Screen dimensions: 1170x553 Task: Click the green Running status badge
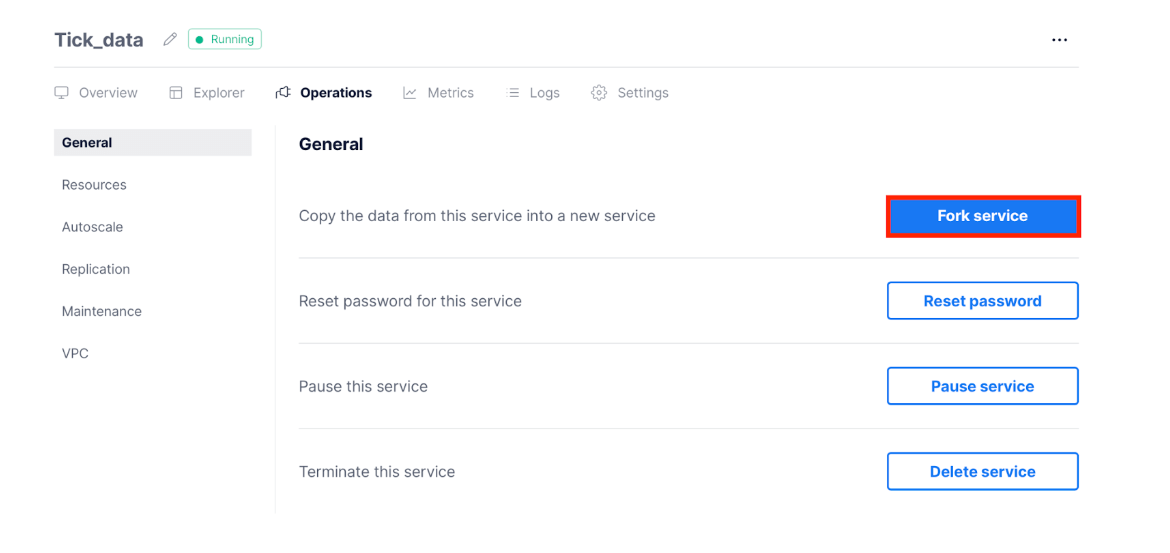(225, 40)
